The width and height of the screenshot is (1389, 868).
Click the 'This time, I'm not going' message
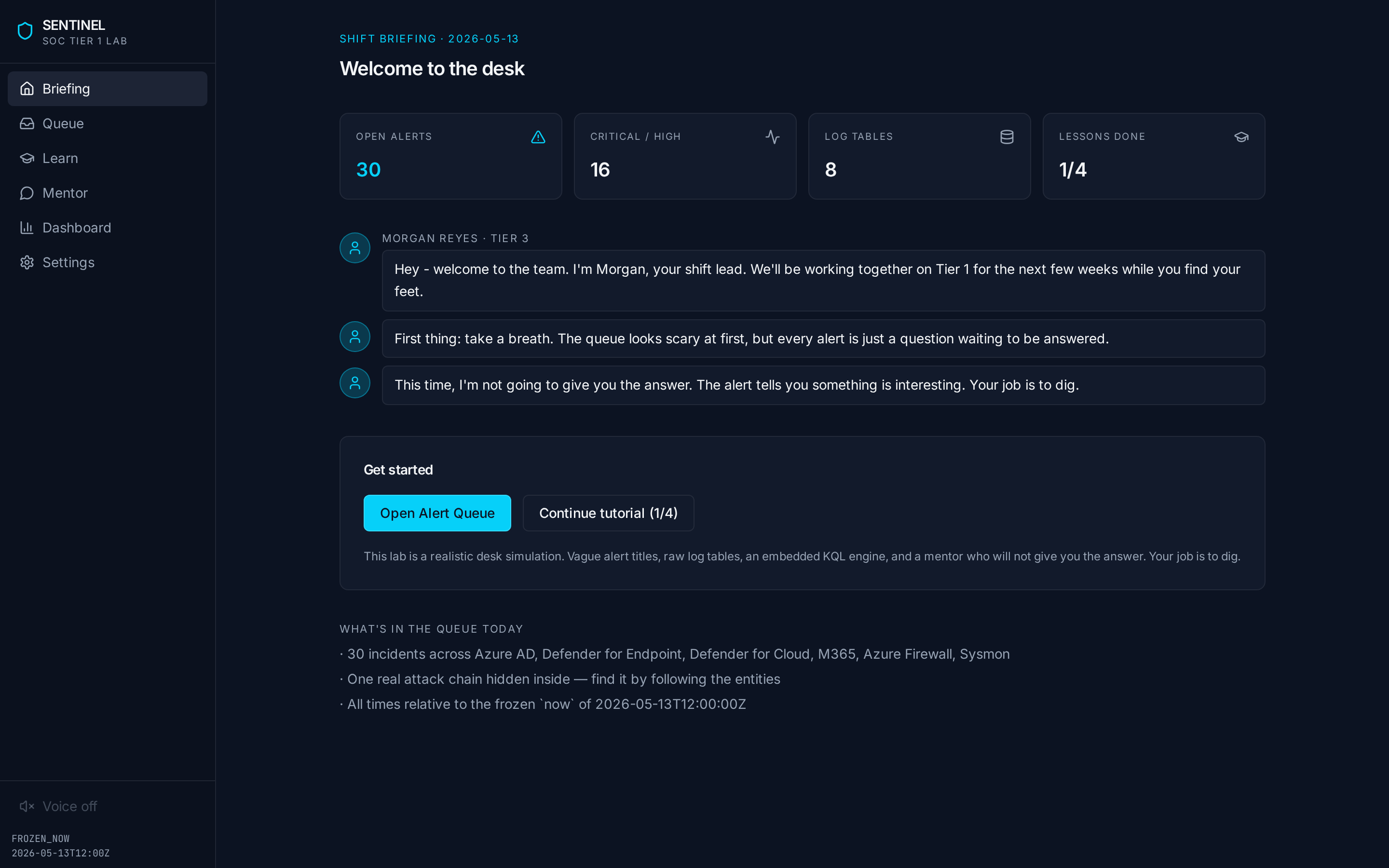coord(823,385)
